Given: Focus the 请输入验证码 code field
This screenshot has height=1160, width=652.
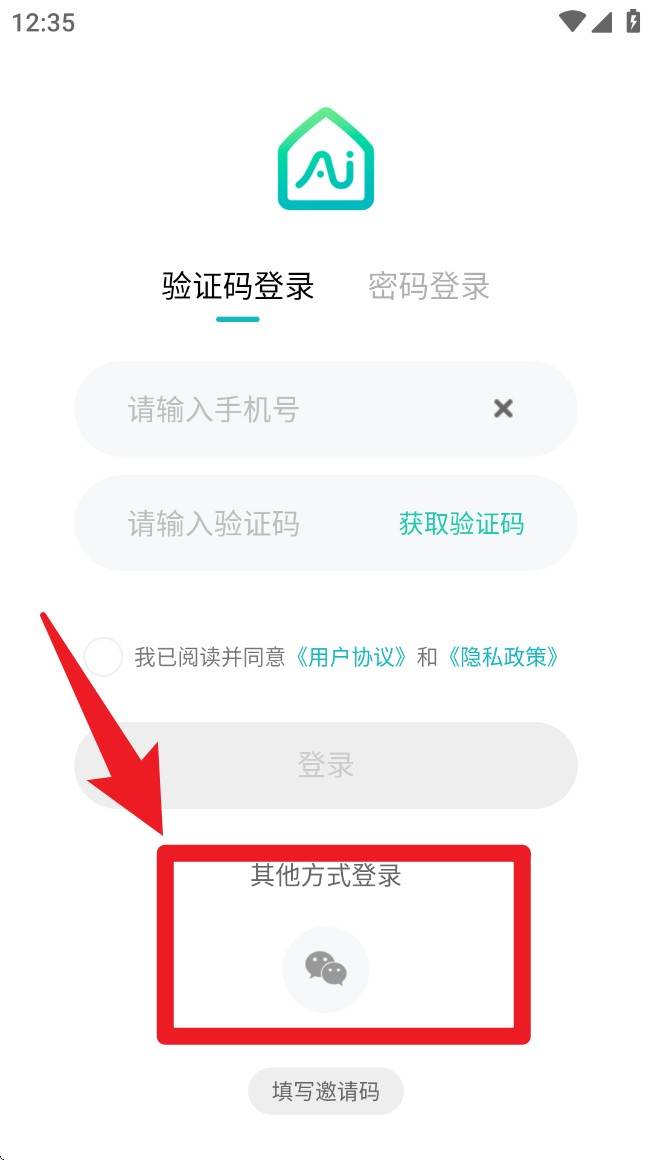Looking at the screenshot, I should [x=326, y=523].
